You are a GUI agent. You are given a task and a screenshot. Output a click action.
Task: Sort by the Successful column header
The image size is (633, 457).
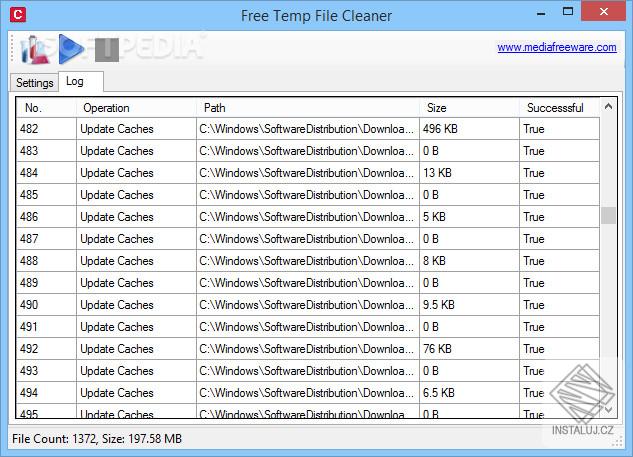pos(560,108)
